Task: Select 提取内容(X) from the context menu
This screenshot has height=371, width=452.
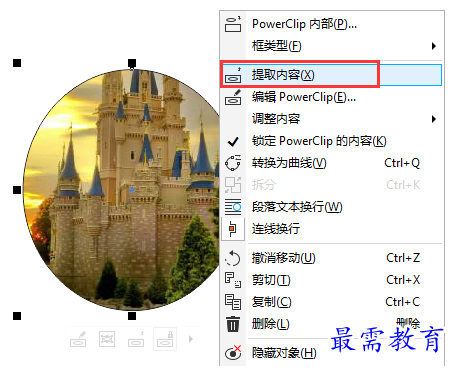Action: (x=332, y=75)
